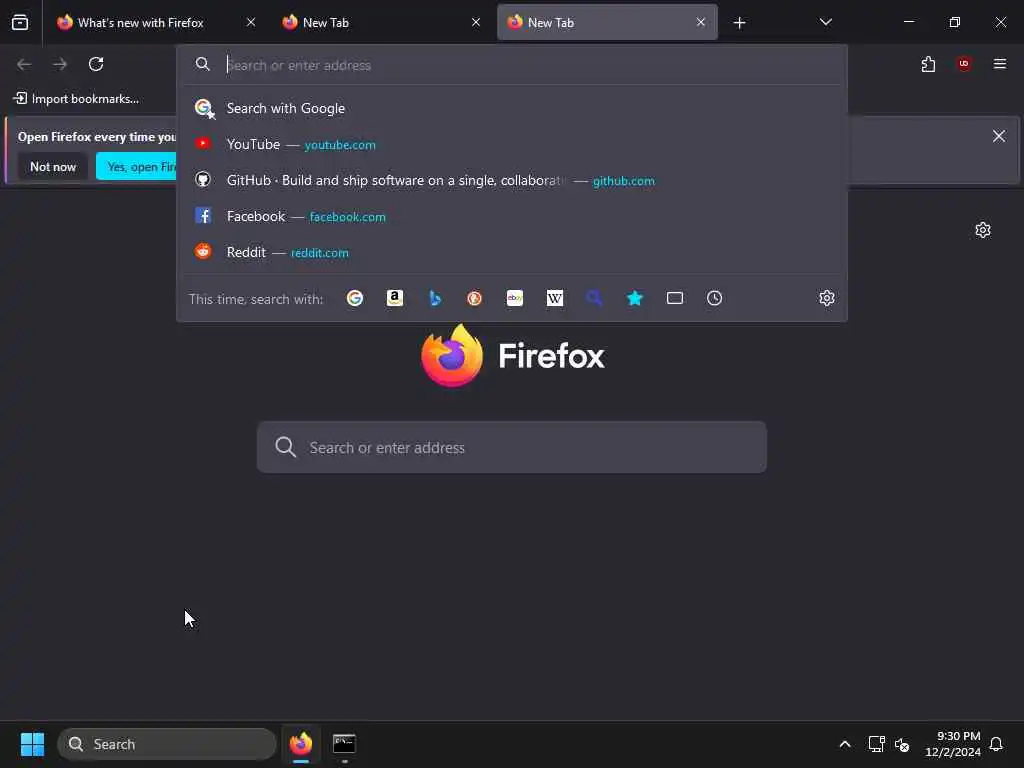The height and width of the screenshot is (768, 1024).
Task: Open the Windows Start menu
Action: pyautogui.click(x=32, y=744)
